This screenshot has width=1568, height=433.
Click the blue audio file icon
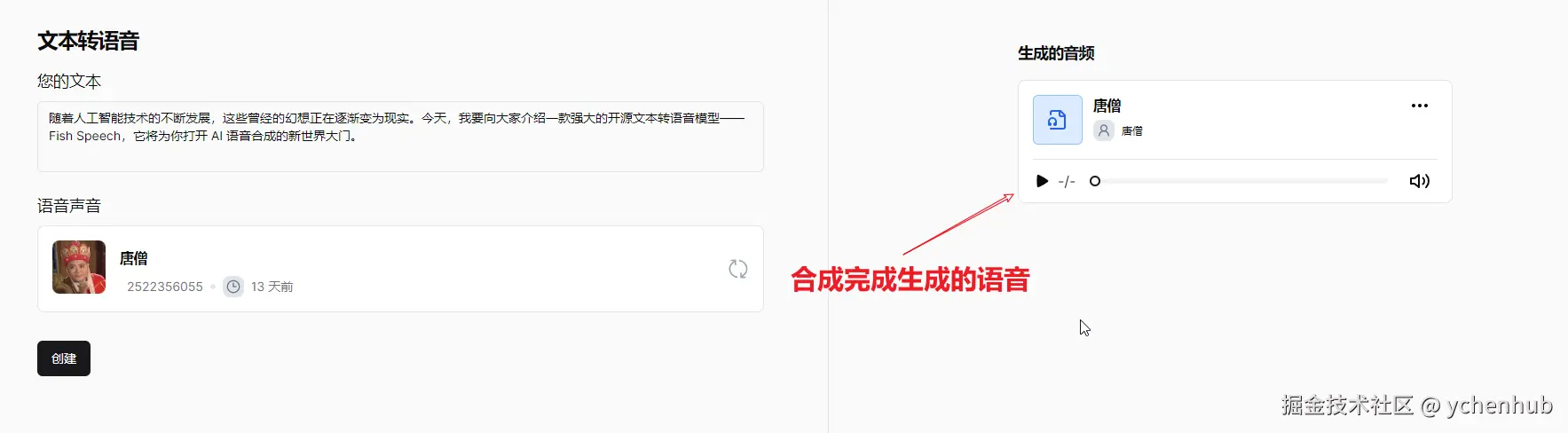[x=1057, y=120]
